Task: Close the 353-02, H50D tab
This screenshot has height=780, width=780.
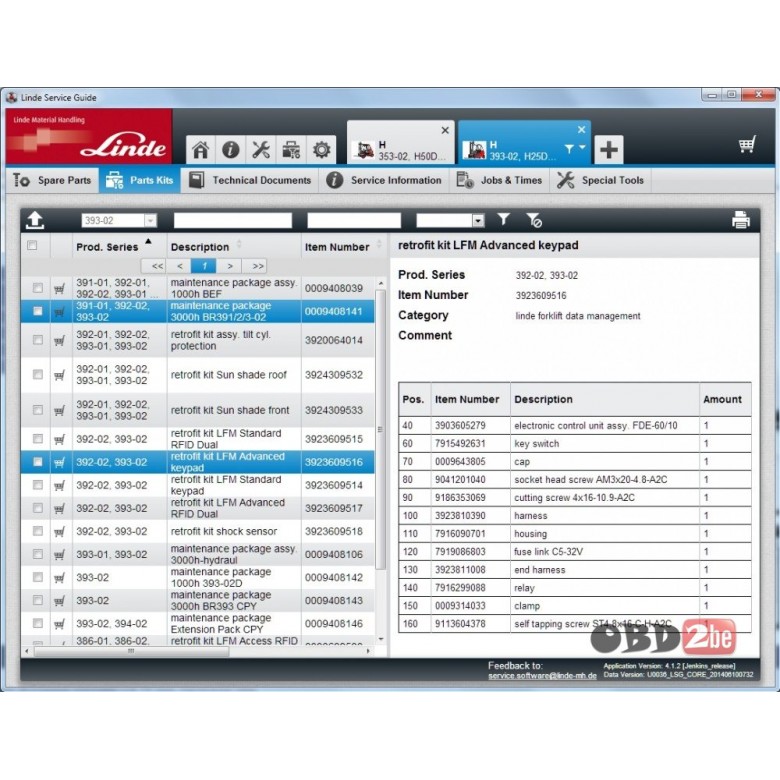Action: (445, 130)
